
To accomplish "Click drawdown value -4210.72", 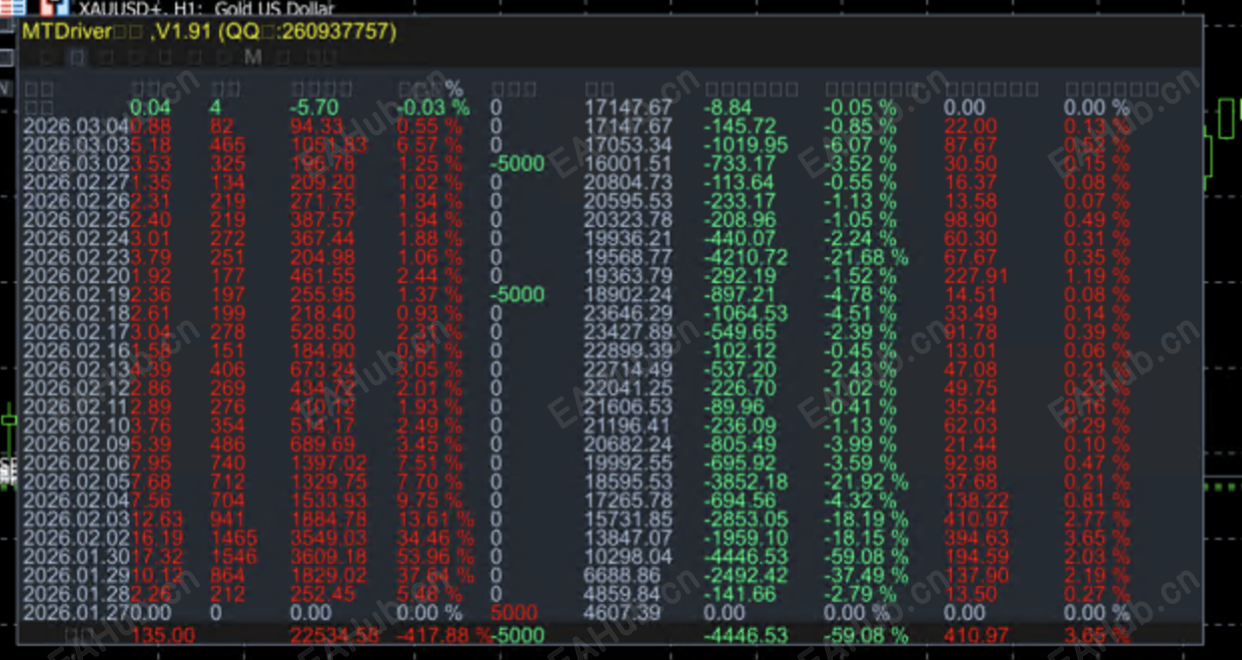I will click(x=746, y=257).
